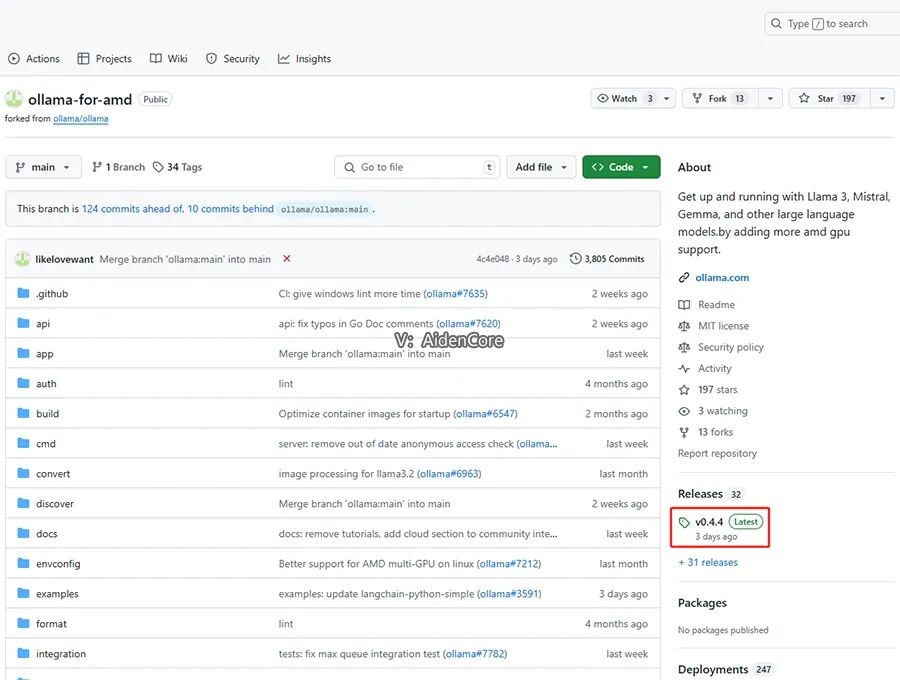Click the docs folder icon
The width and height of the screenshot is (900, 680).
pyautogui.click(x=23, y=533)
